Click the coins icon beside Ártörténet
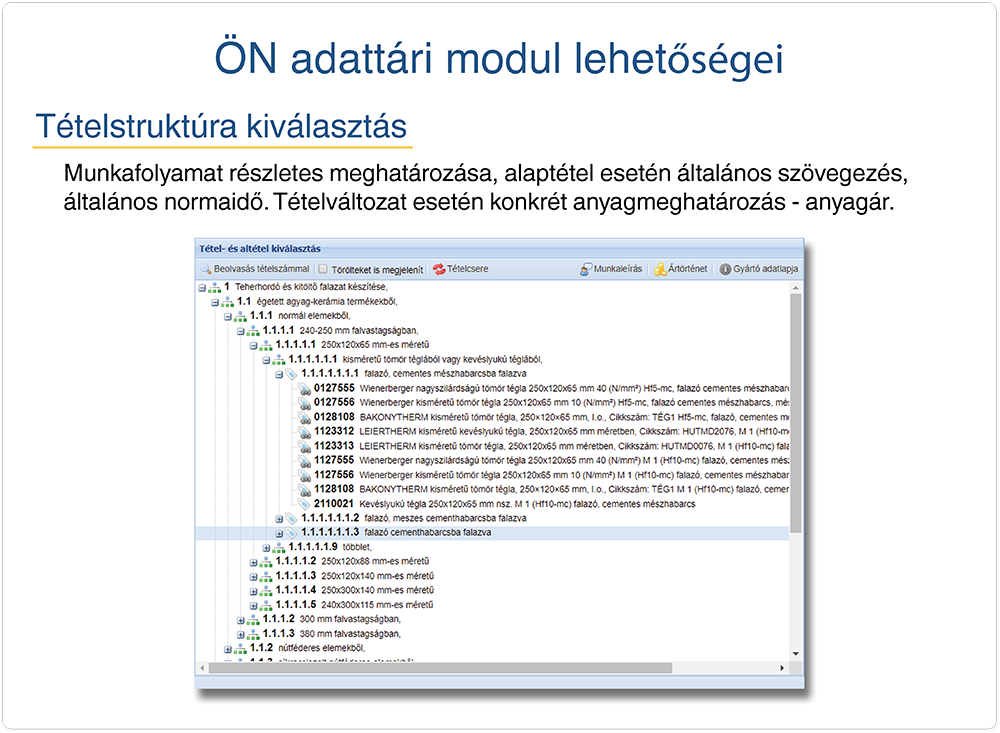Screen dimensions: 1000x733 click(x=660, y=269)
